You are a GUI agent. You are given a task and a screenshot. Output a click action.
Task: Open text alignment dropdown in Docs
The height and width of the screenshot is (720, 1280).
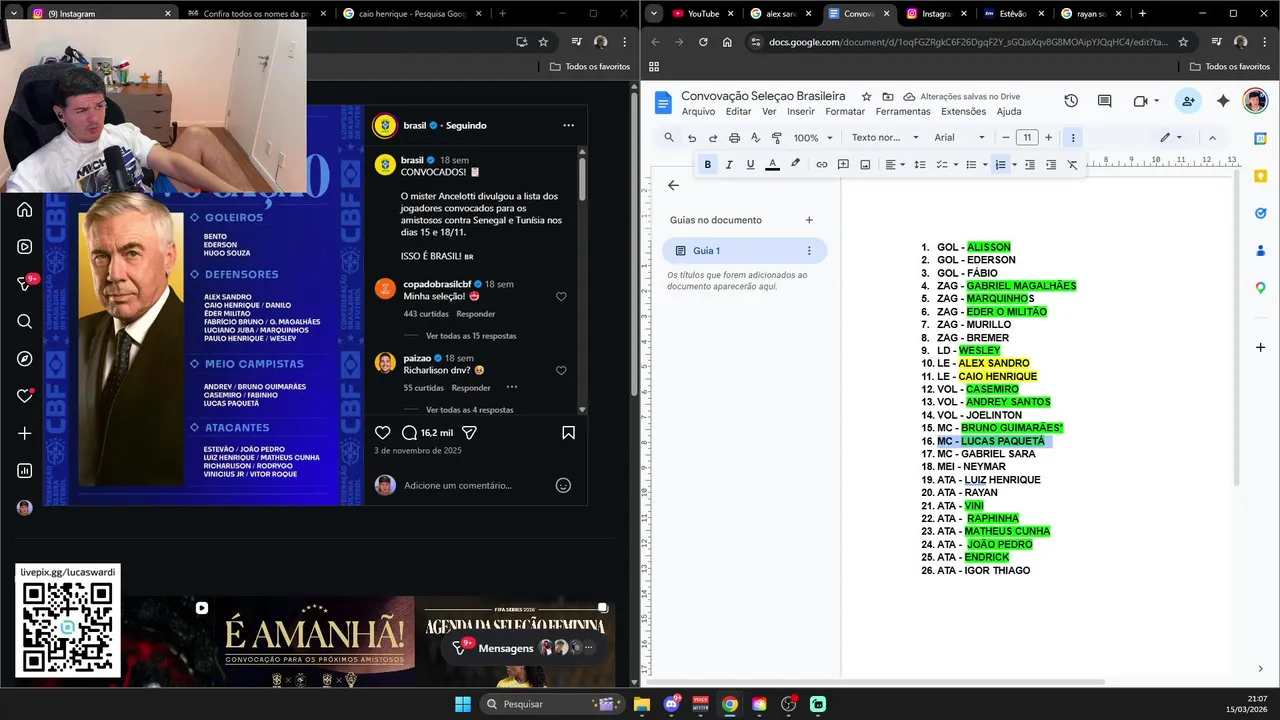[892, 165]
